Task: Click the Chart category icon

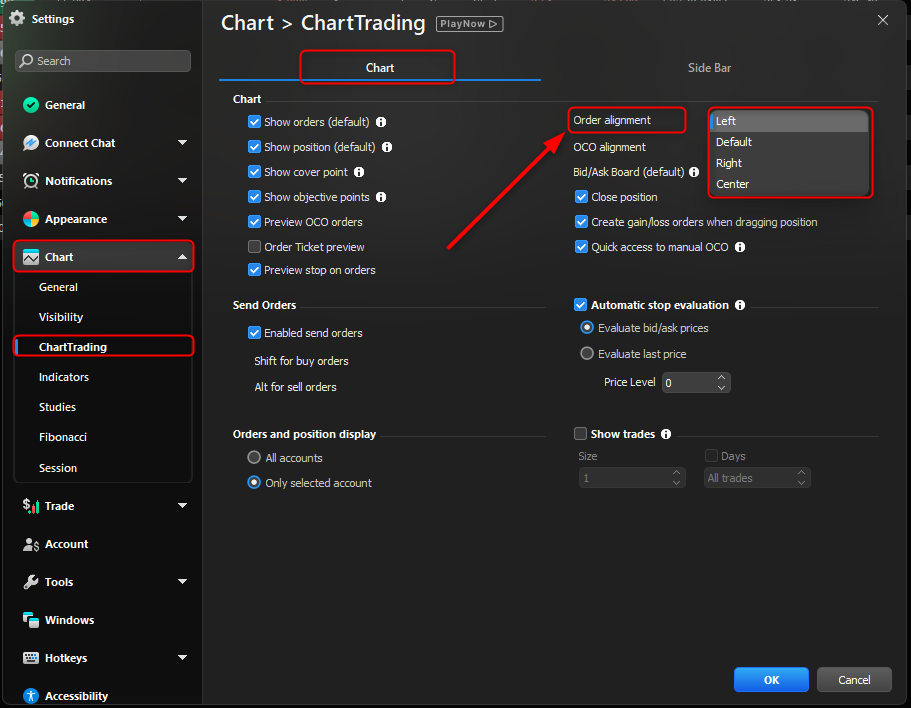Action: (31, 257)
